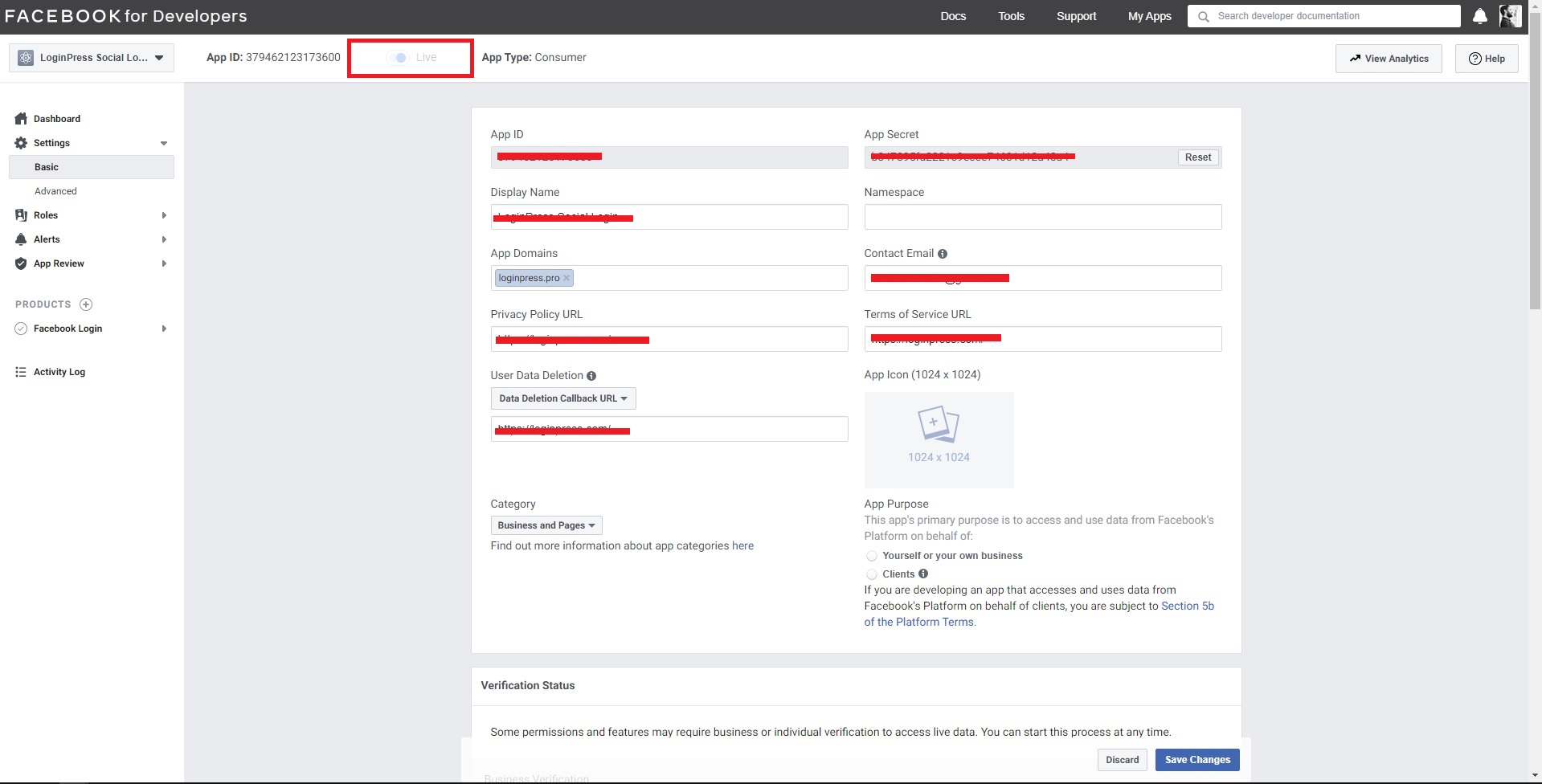This screenshot has width=1542, height=784.
Task: Click the Help button
Action: coord(1487,59)
